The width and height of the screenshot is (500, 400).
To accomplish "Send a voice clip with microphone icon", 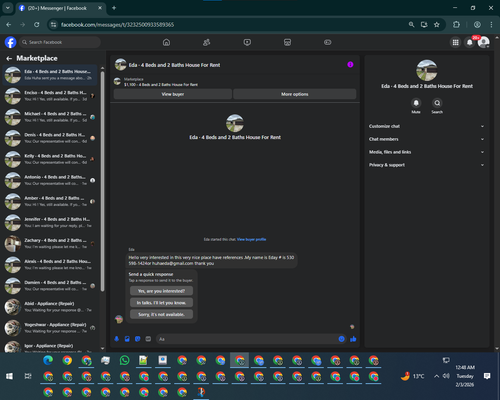I will [117, 339].
